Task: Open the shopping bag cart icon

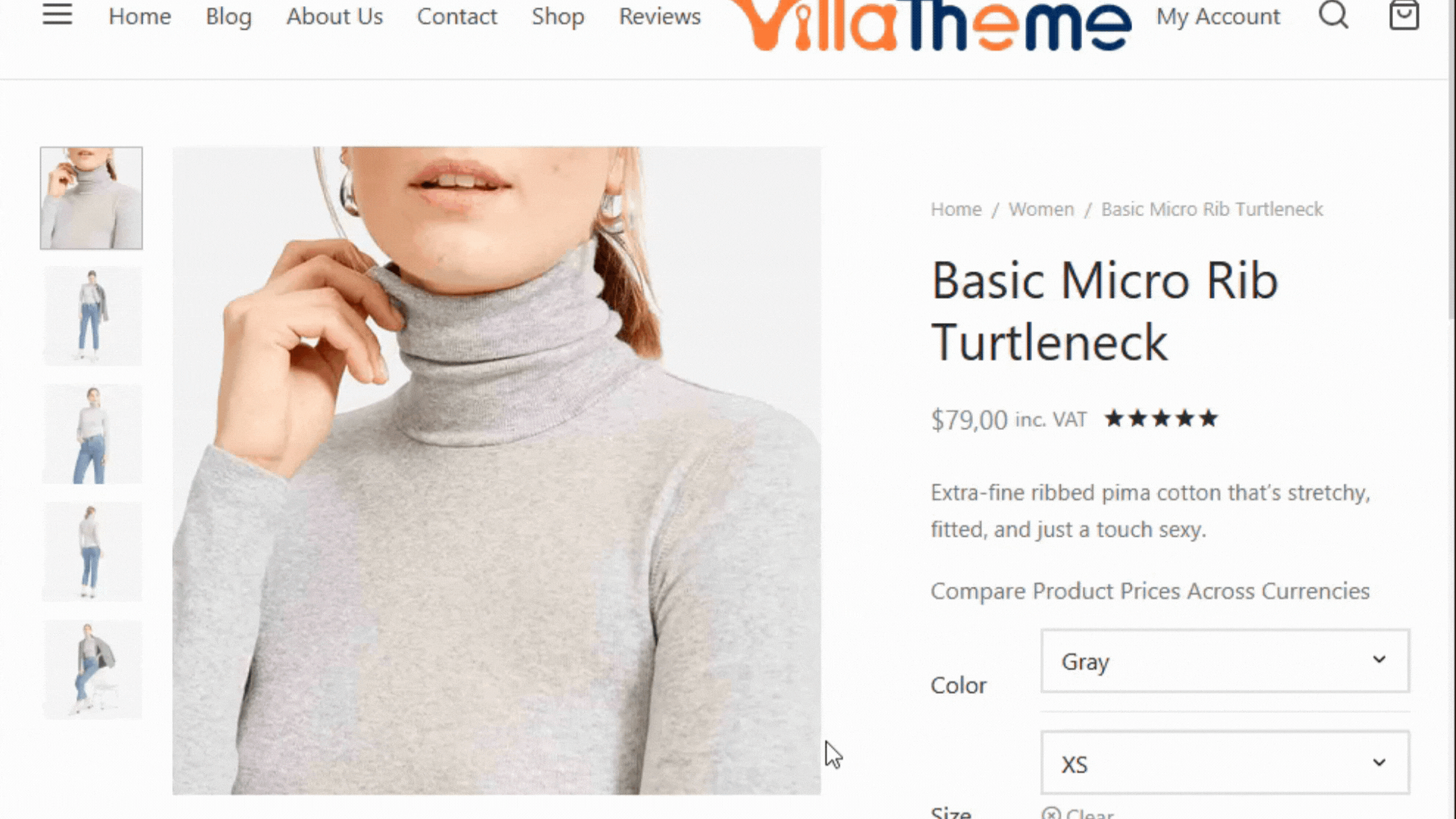Action: [1404, 14]
